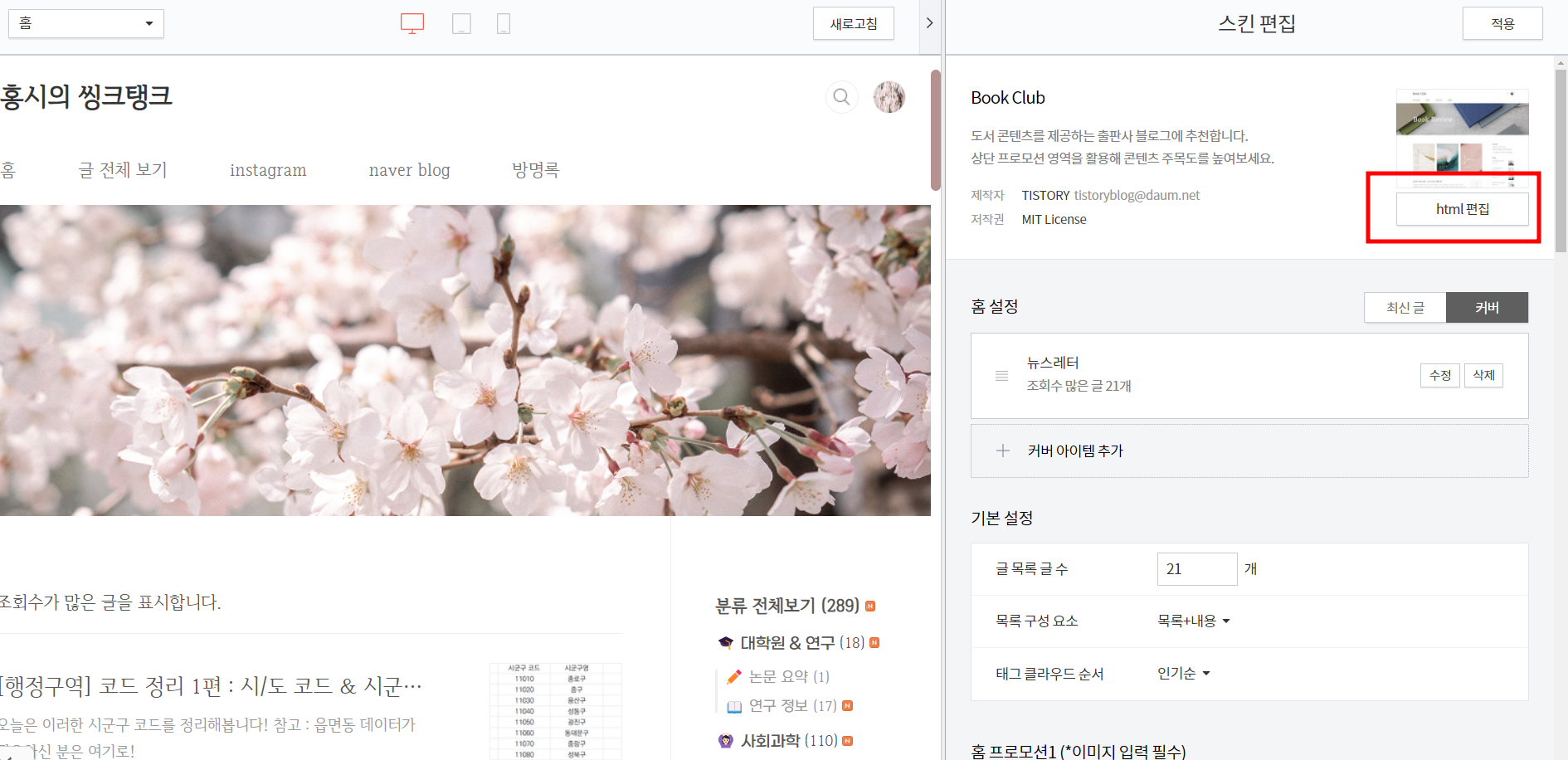Open the instagram menu item
Screen dimensions: 1568x760
(268, 170)
